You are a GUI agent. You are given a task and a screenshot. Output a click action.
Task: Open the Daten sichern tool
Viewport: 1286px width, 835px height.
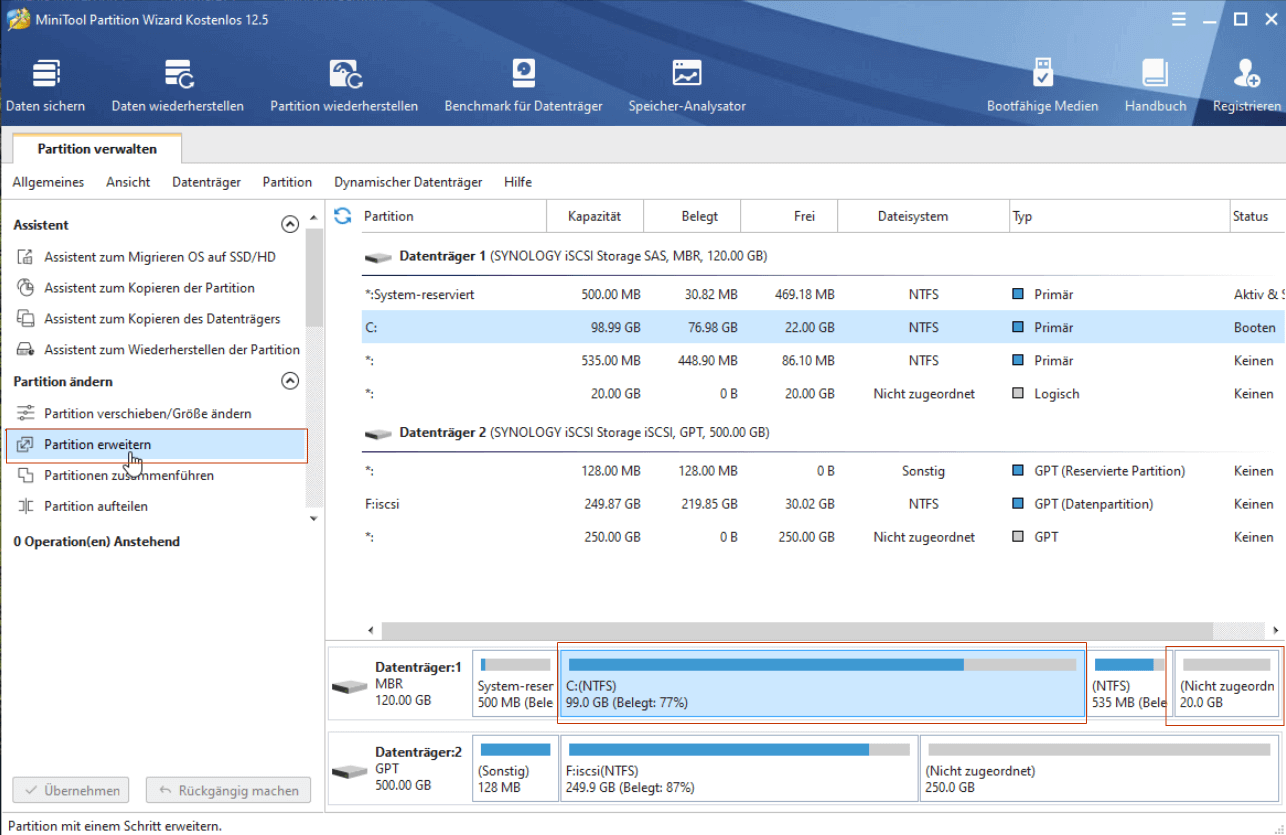(x=46, y=86)
